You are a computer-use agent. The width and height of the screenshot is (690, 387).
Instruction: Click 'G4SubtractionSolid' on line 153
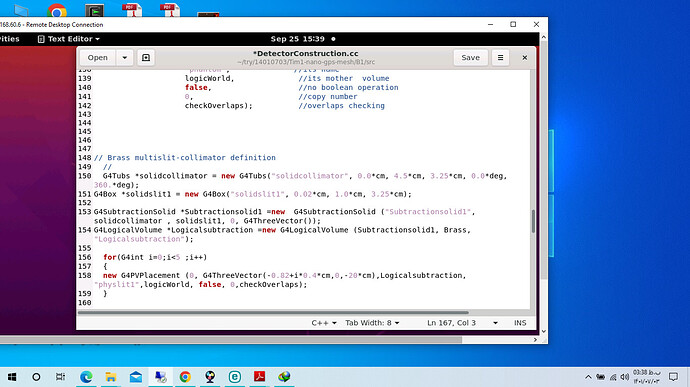[x=134, y=212]
